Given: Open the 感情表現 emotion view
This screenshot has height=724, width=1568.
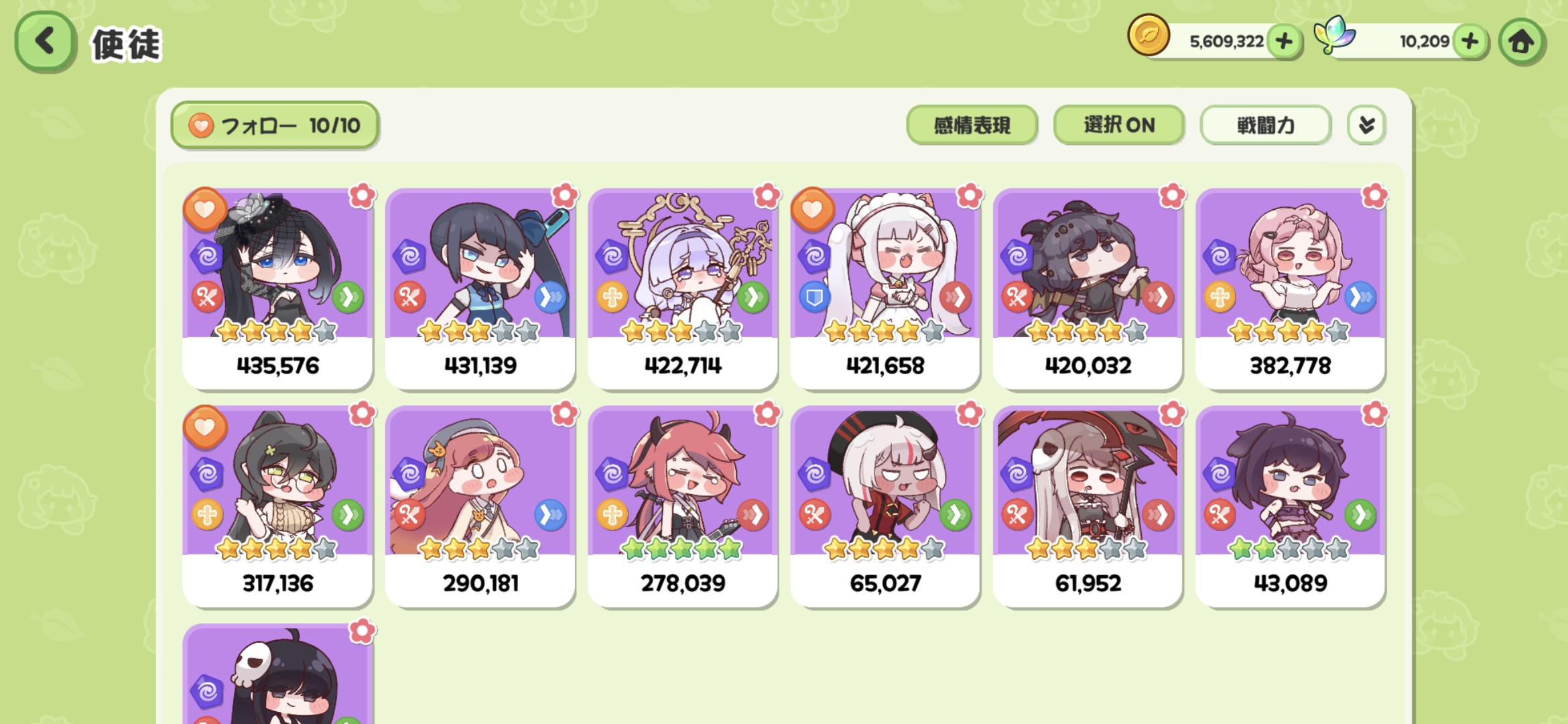Looking at the screenshot, I should click(972, 125).
